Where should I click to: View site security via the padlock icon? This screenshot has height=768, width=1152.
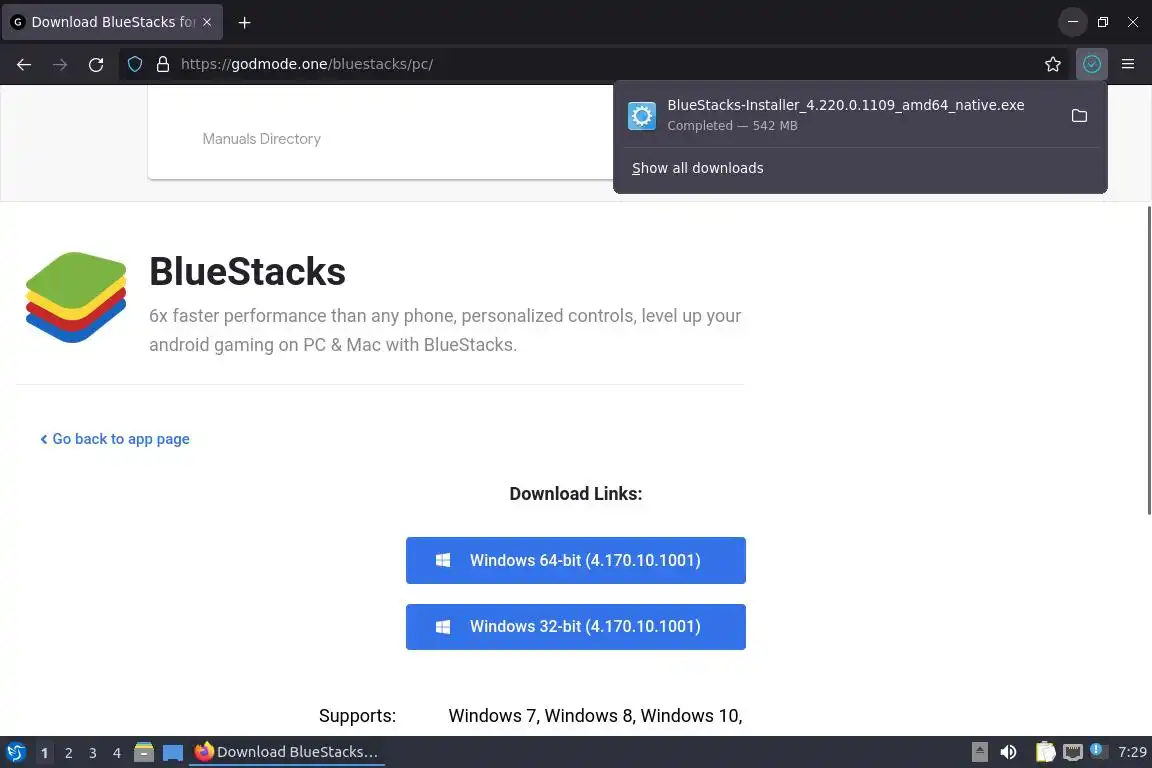(163, 65)
